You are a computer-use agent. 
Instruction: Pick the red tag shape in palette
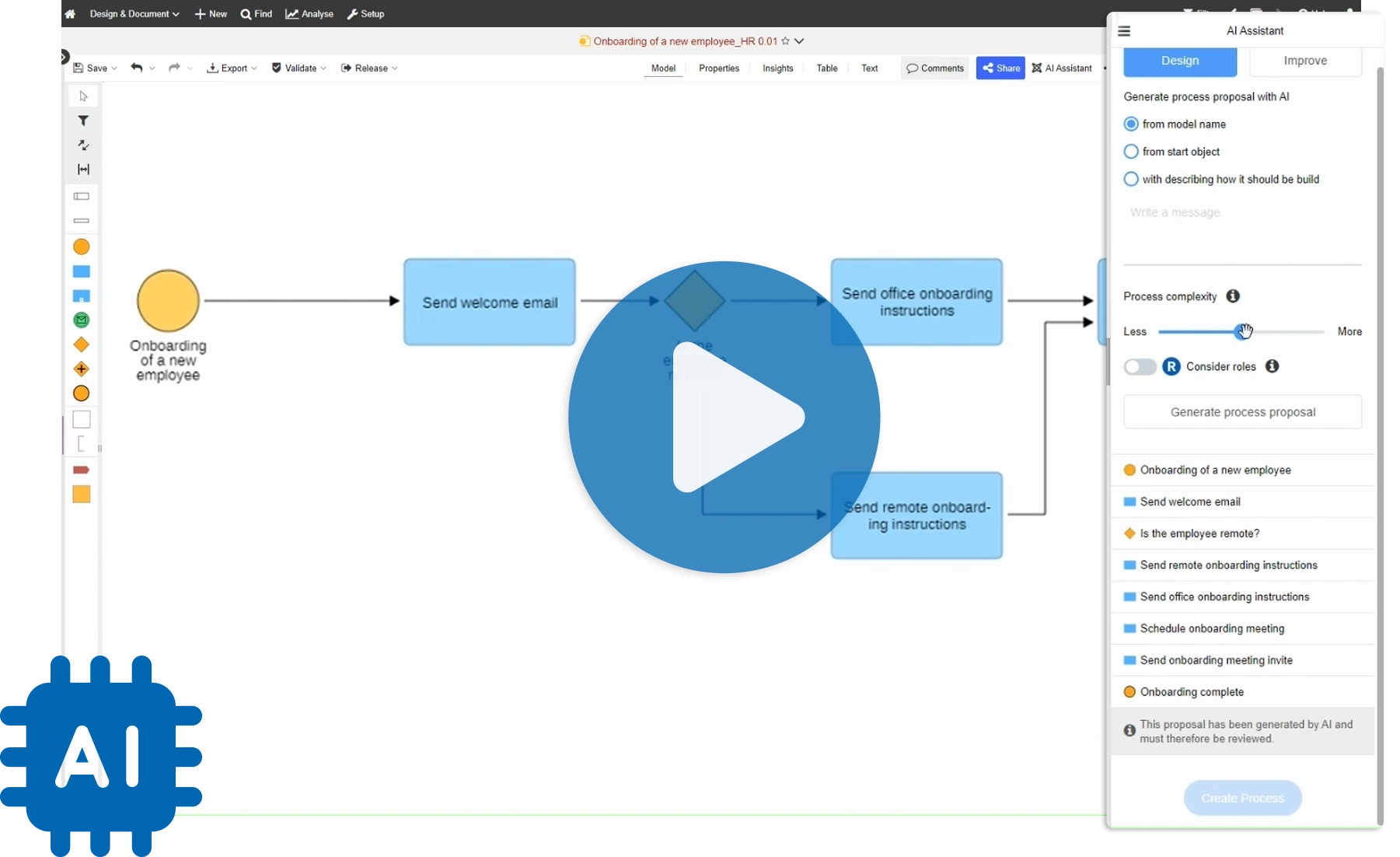(82, 470)
